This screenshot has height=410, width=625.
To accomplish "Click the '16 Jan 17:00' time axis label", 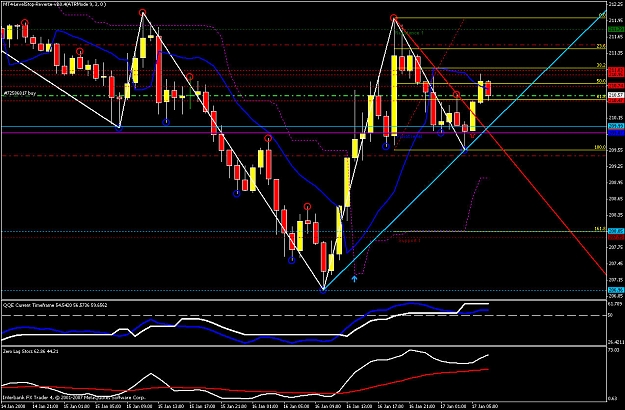I will coord(390,407).
